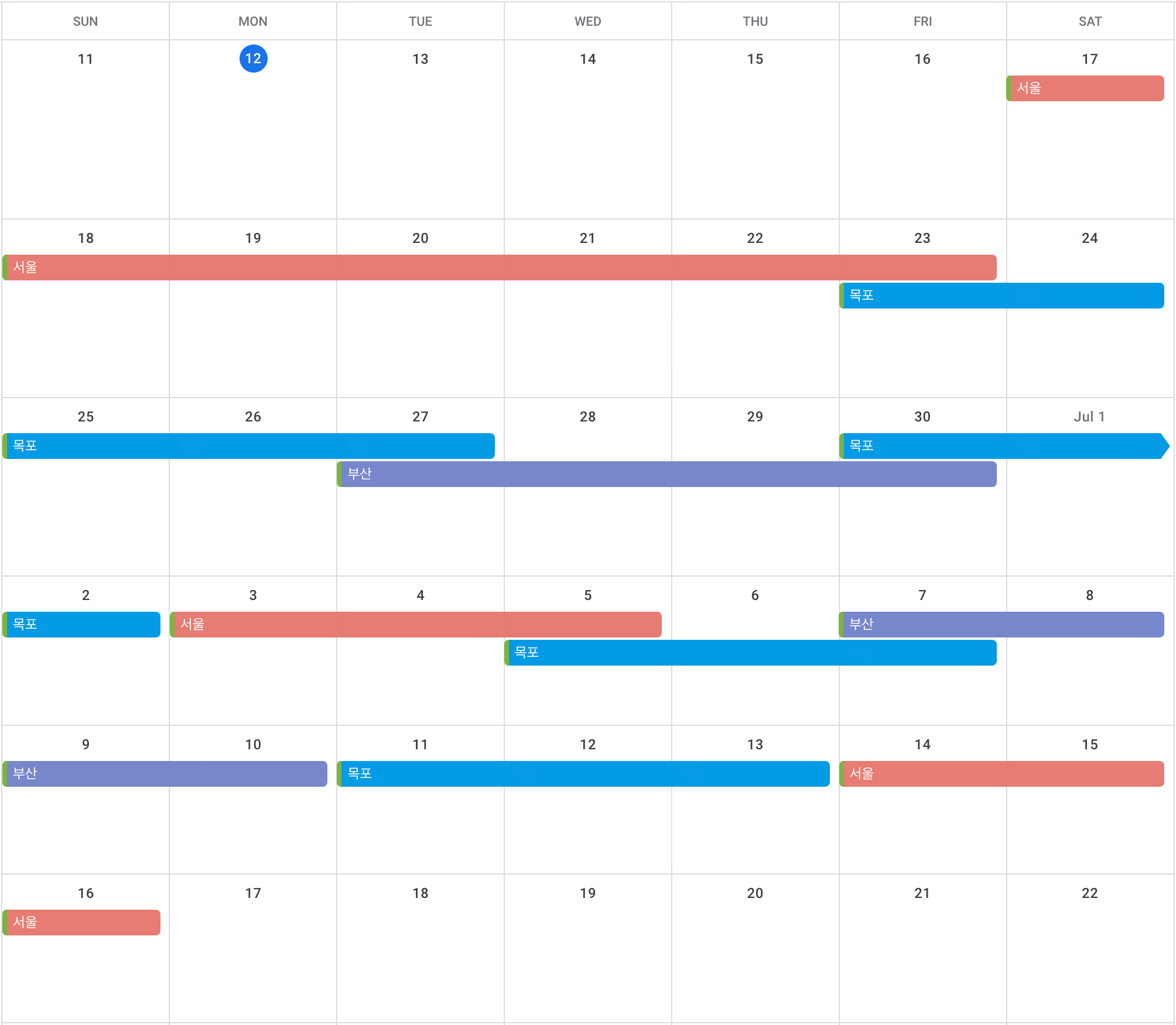Open the 서울 event on Sunday July 16
The width and height of the screenshot is (1176, 1025).
[81, 923]
